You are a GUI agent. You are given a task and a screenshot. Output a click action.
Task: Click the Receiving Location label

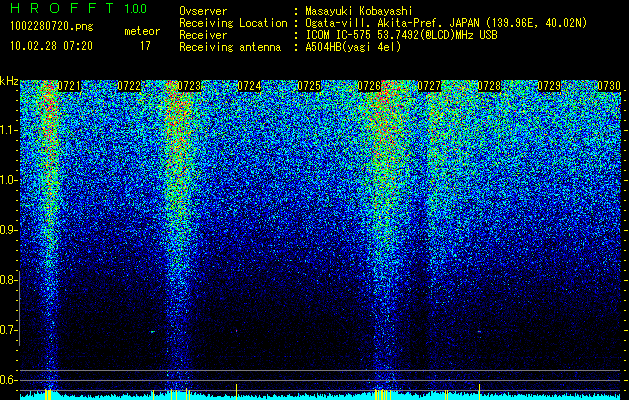coord(233,23)
